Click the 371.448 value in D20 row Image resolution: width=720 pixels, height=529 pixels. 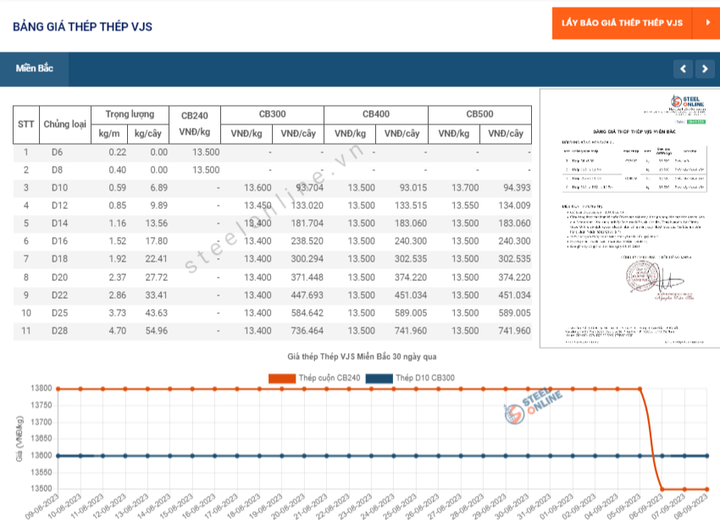[307, 277]
